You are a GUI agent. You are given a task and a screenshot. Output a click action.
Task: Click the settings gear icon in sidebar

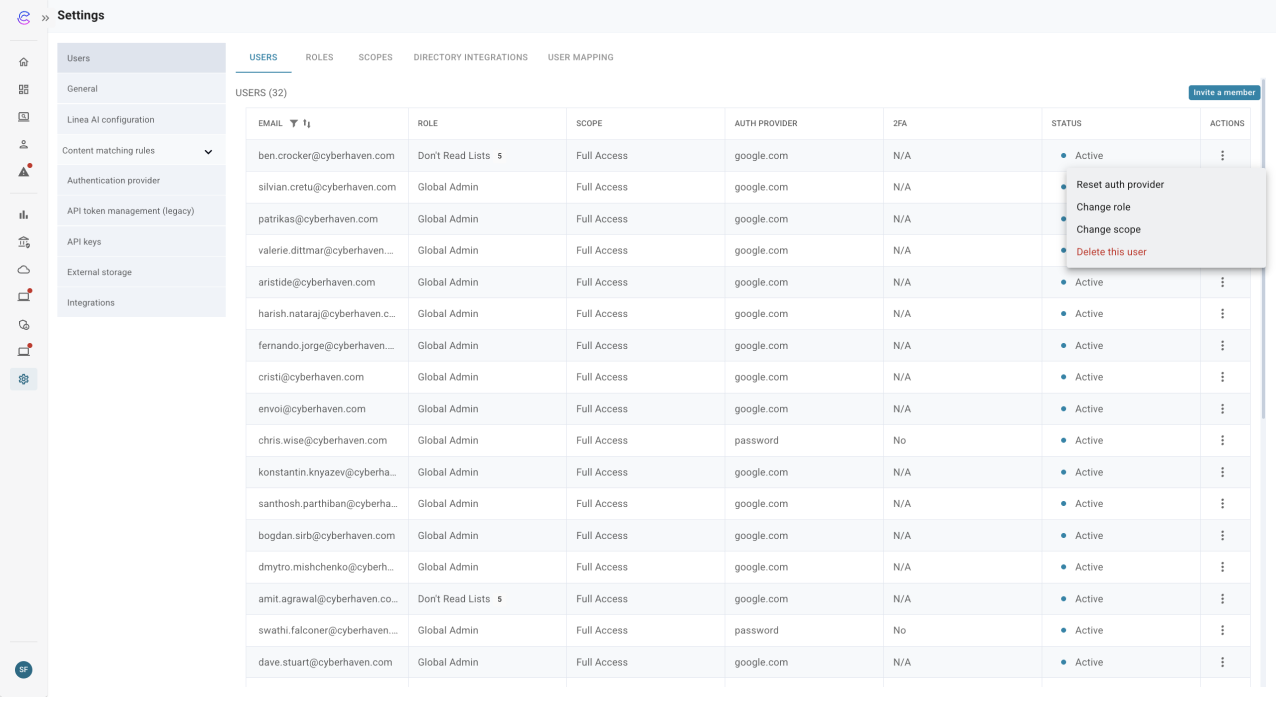24,379
